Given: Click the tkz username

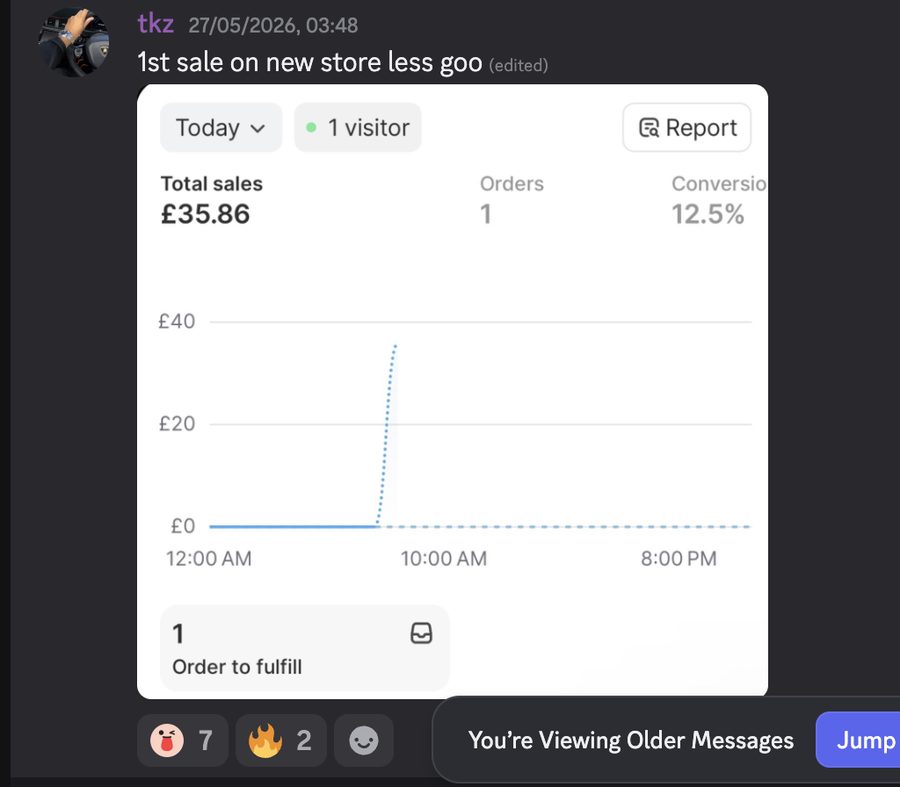Looking at the screenshot, I should click(x=156, y=24).
